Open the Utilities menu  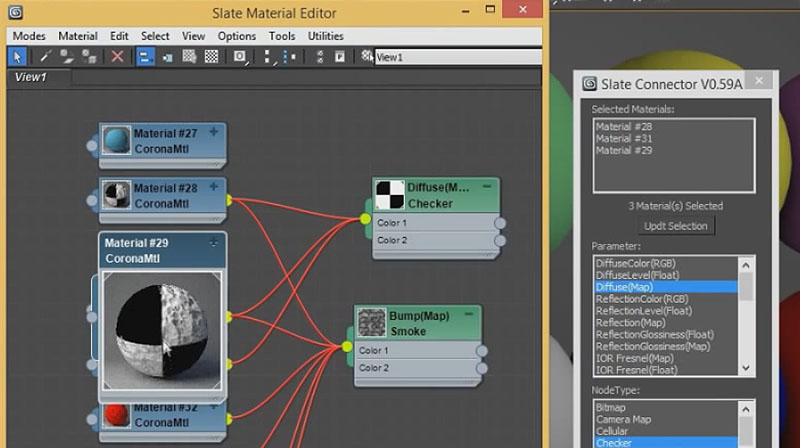click(x=325, y=36)
